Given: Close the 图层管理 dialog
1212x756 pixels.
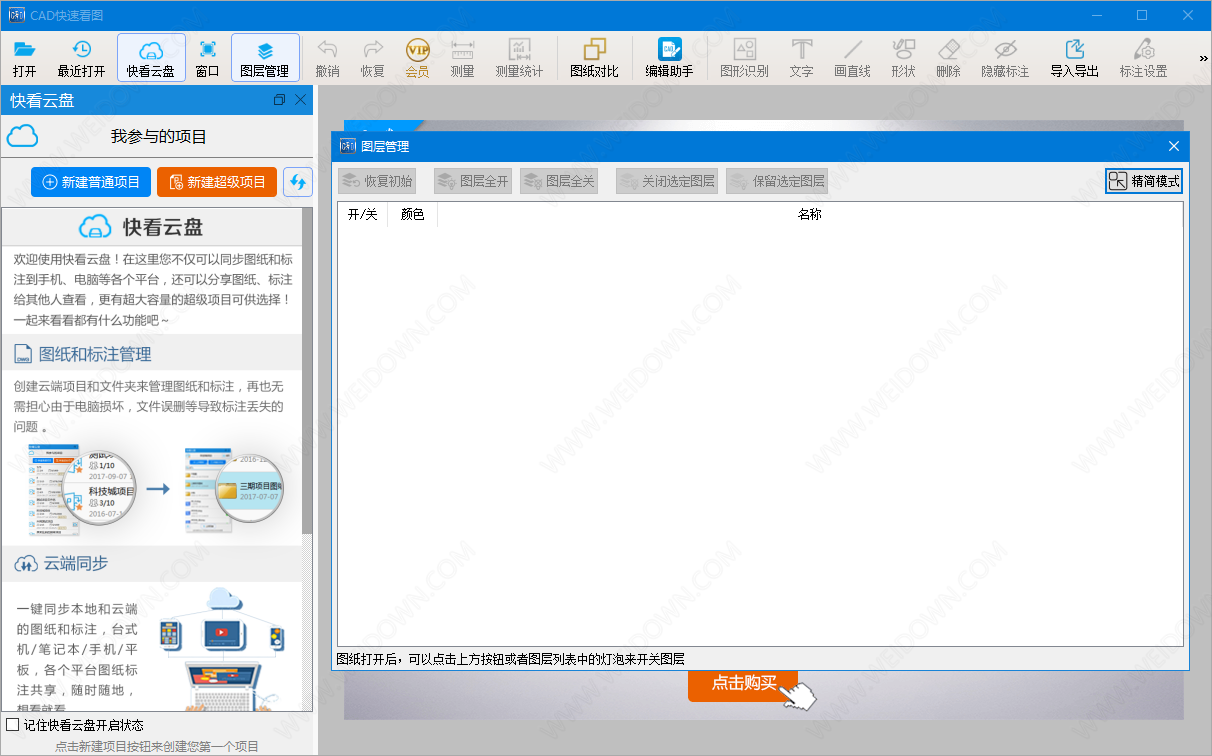Looking at the screenshot, I should (1174, 146).
